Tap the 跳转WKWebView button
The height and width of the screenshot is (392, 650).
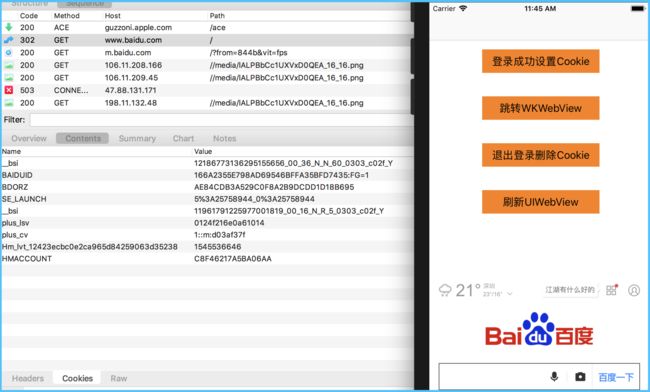(x=540, y=108)
